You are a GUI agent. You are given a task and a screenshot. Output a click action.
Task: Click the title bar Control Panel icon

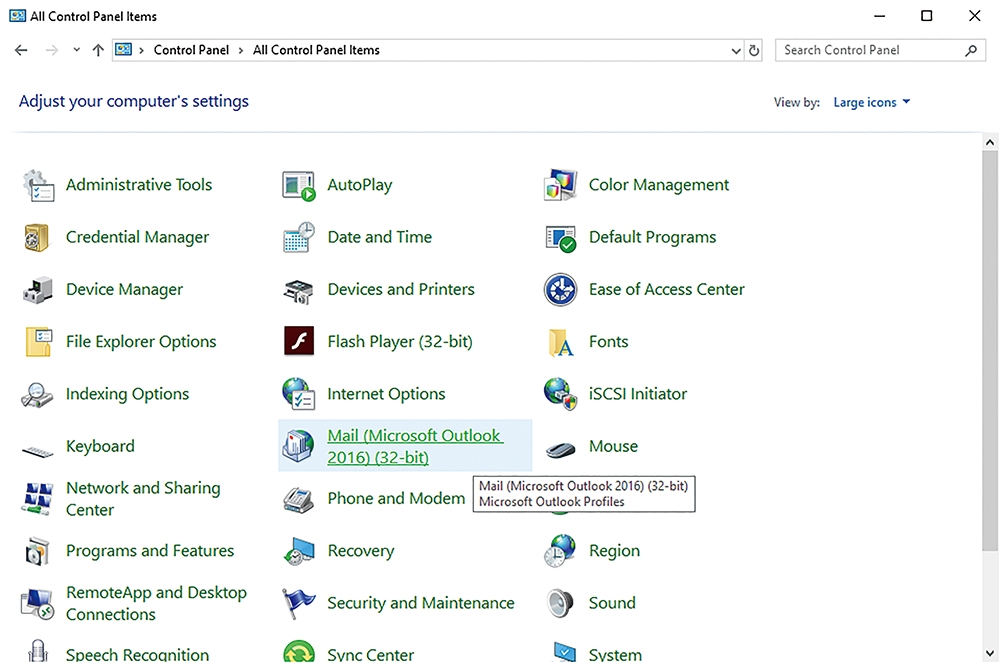click(17, 16)
